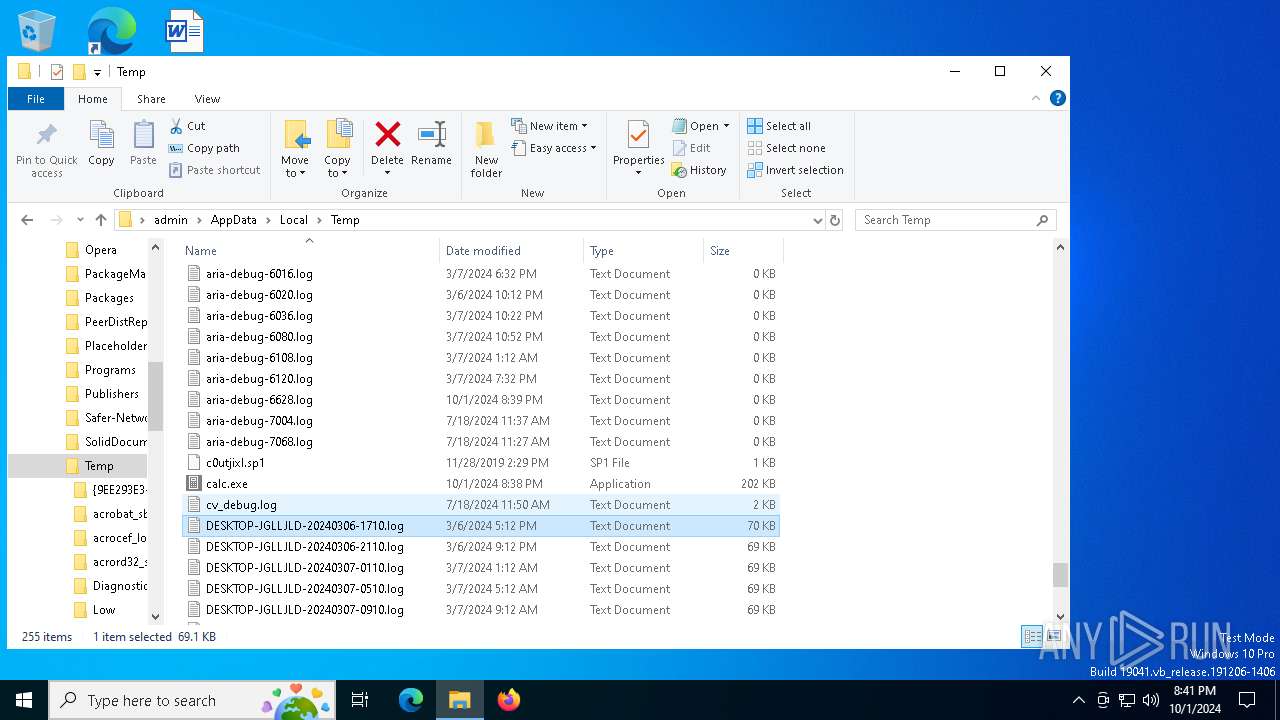1280x720 pixels.
Task: Click the Copy icon in Clipboard group
Action: [101, 135]
